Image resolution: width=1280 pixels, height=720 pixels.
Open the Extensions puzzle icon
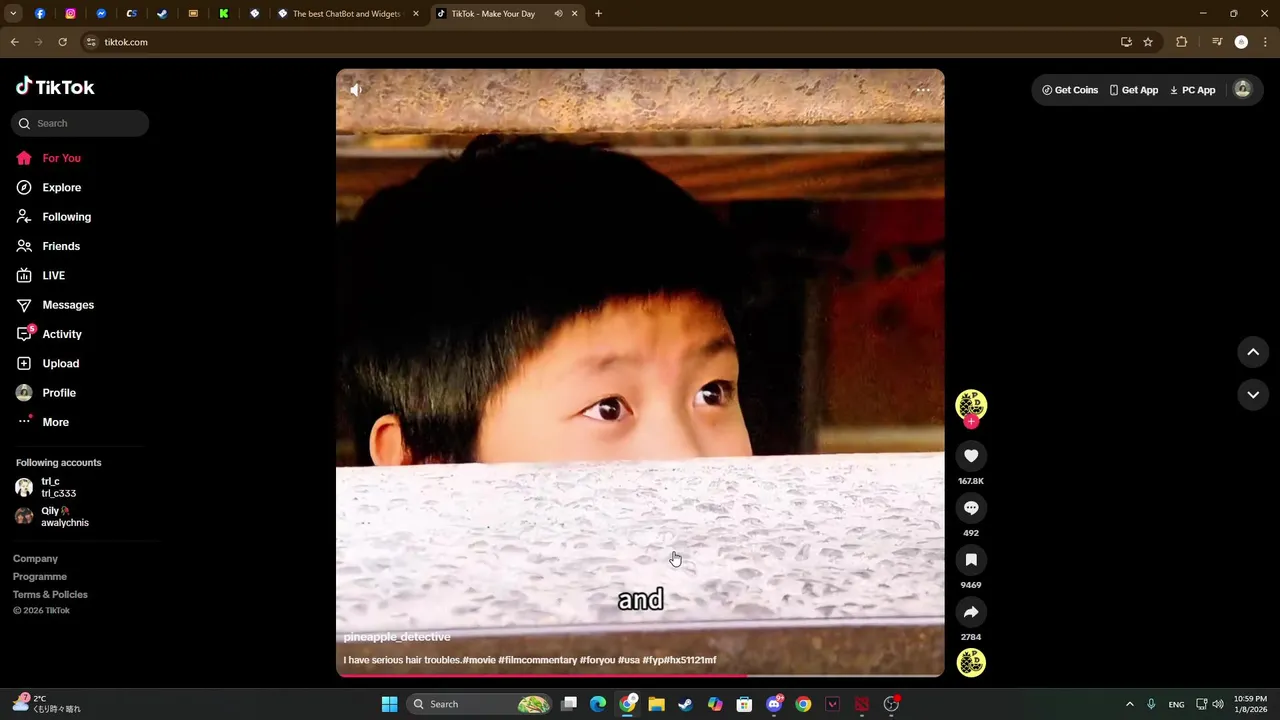tap(1181, 42)
